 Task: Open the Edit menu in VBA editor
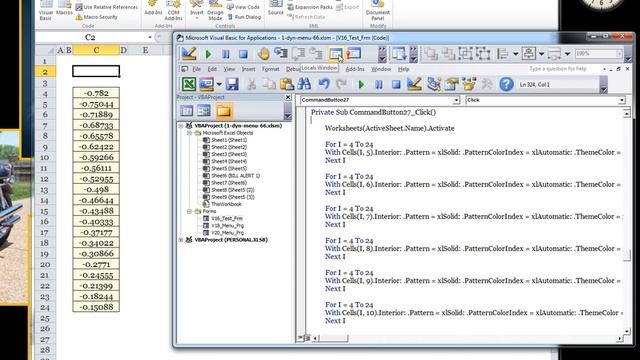(x=212, y=69)
